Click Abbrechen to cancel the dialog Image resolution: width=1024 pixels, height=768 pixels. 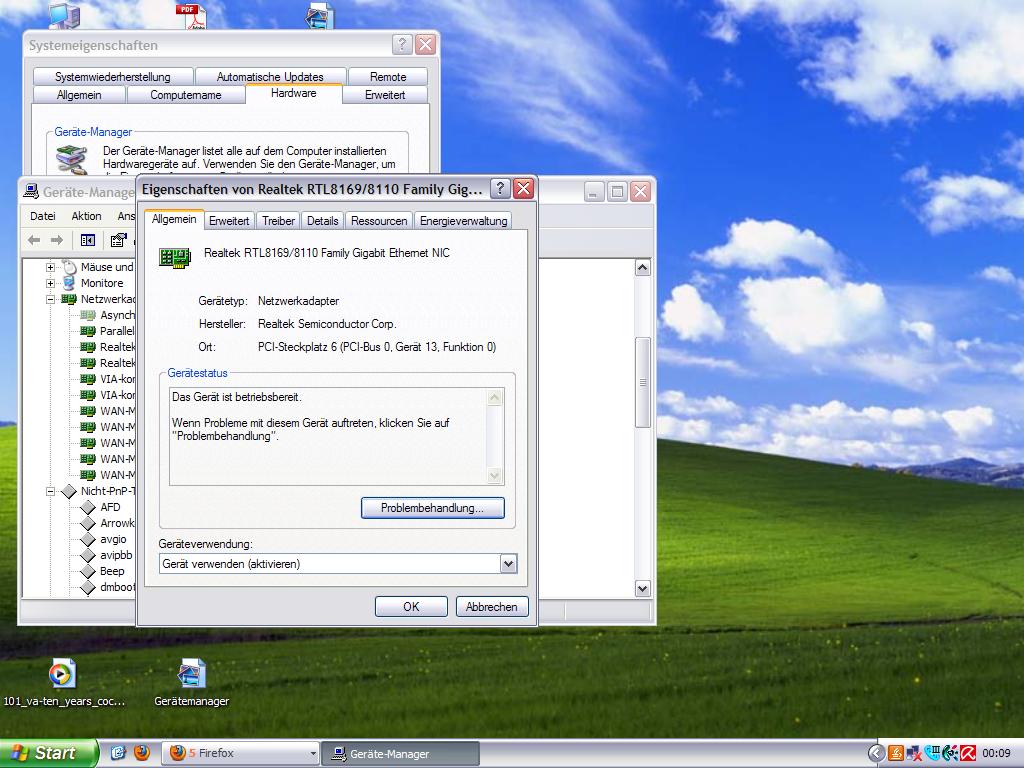pyautogui.click(x=492, y=607)
